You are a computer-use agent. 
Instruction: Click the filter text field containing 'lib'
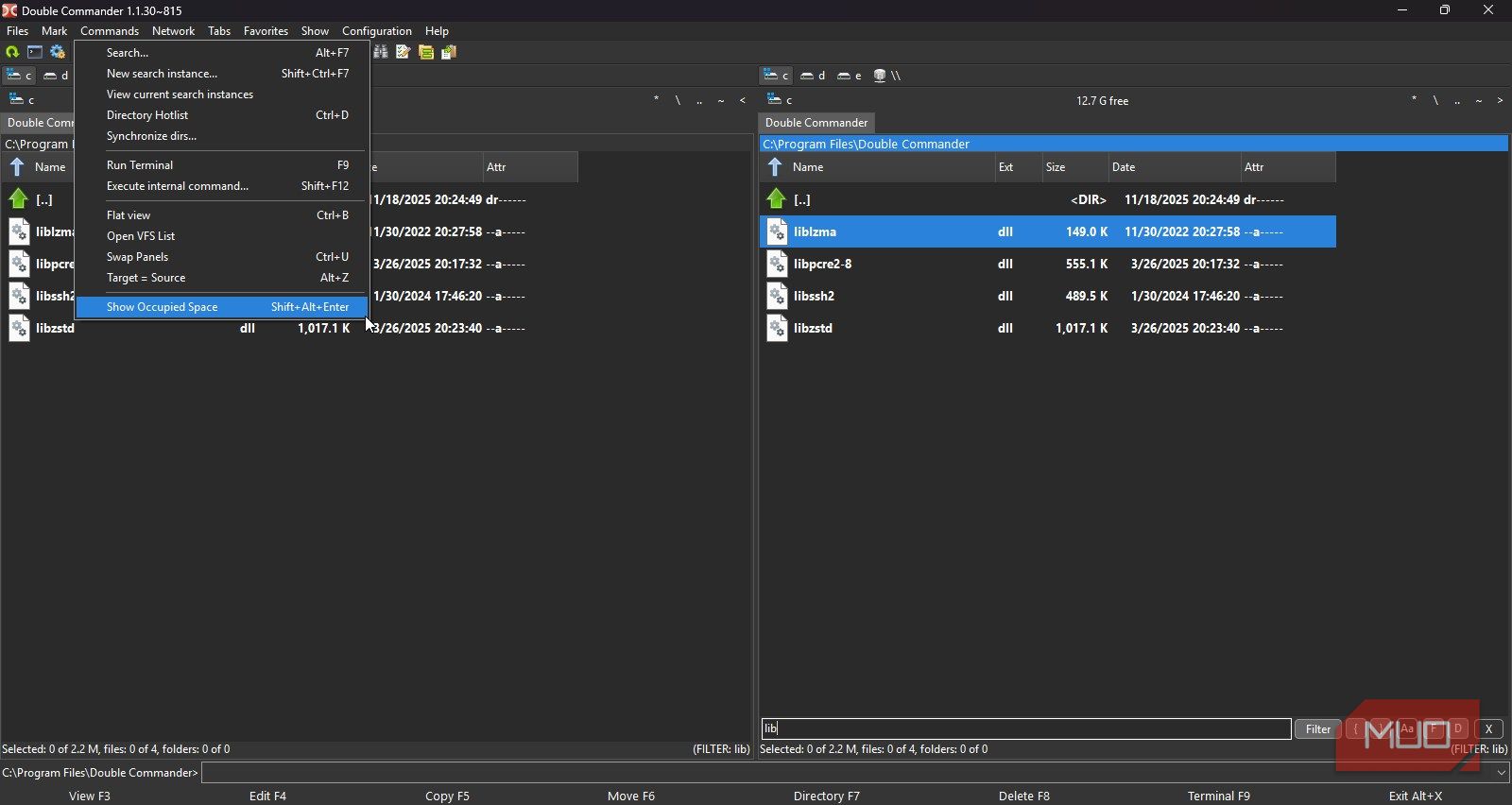1026,728
